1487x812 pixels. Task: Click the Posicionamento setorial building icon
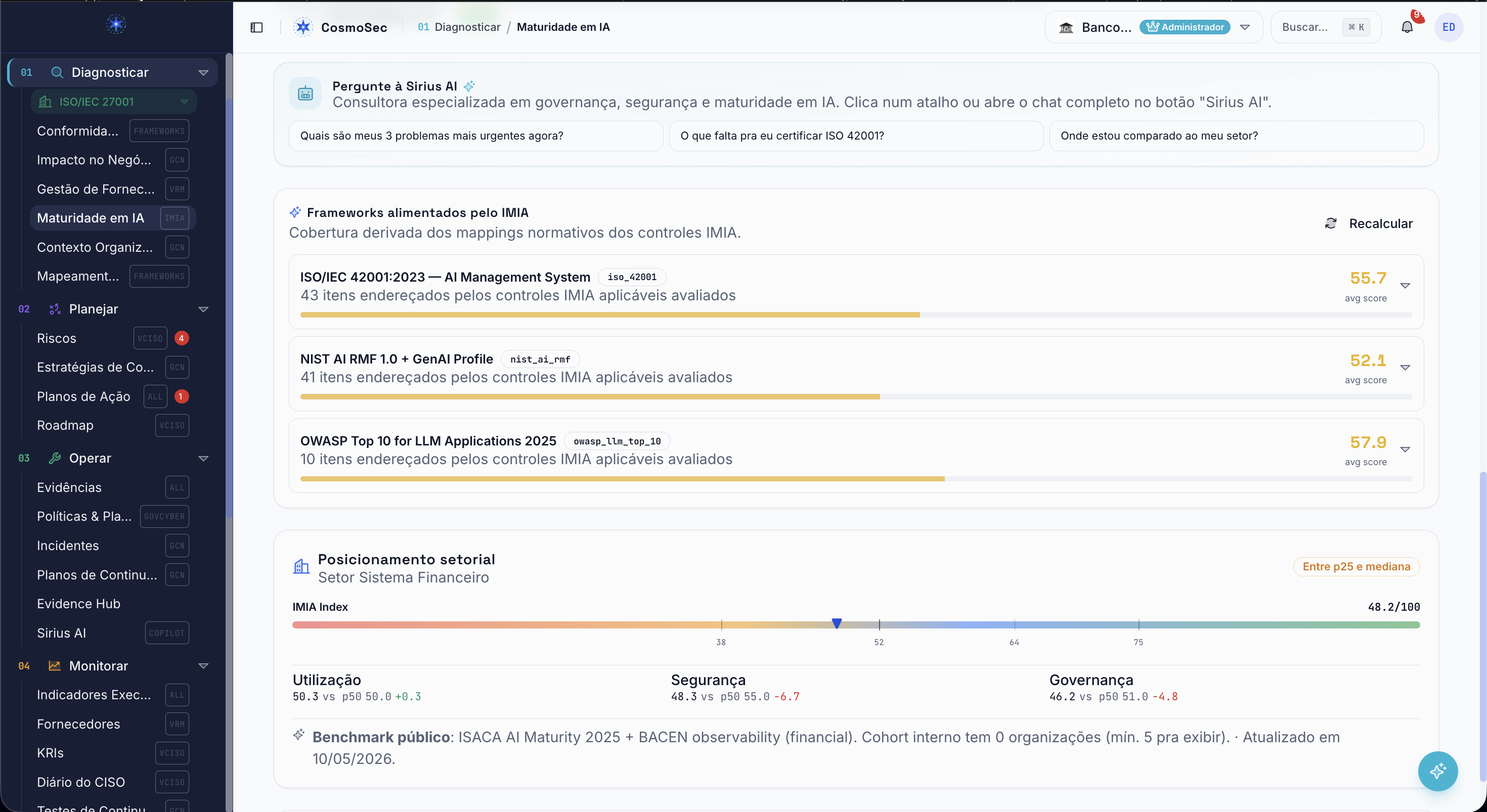[x=301, y=566]
